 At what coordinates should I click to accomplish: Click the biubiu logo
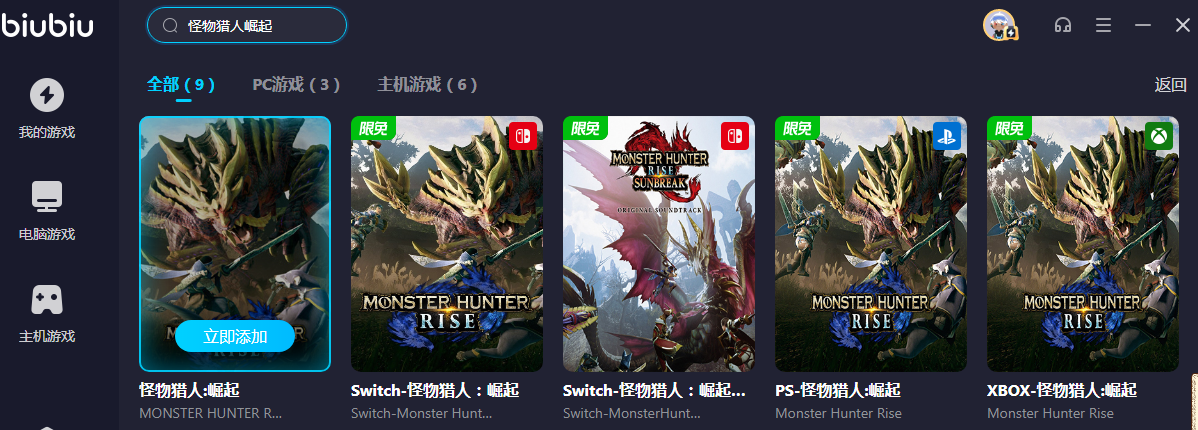47,25
